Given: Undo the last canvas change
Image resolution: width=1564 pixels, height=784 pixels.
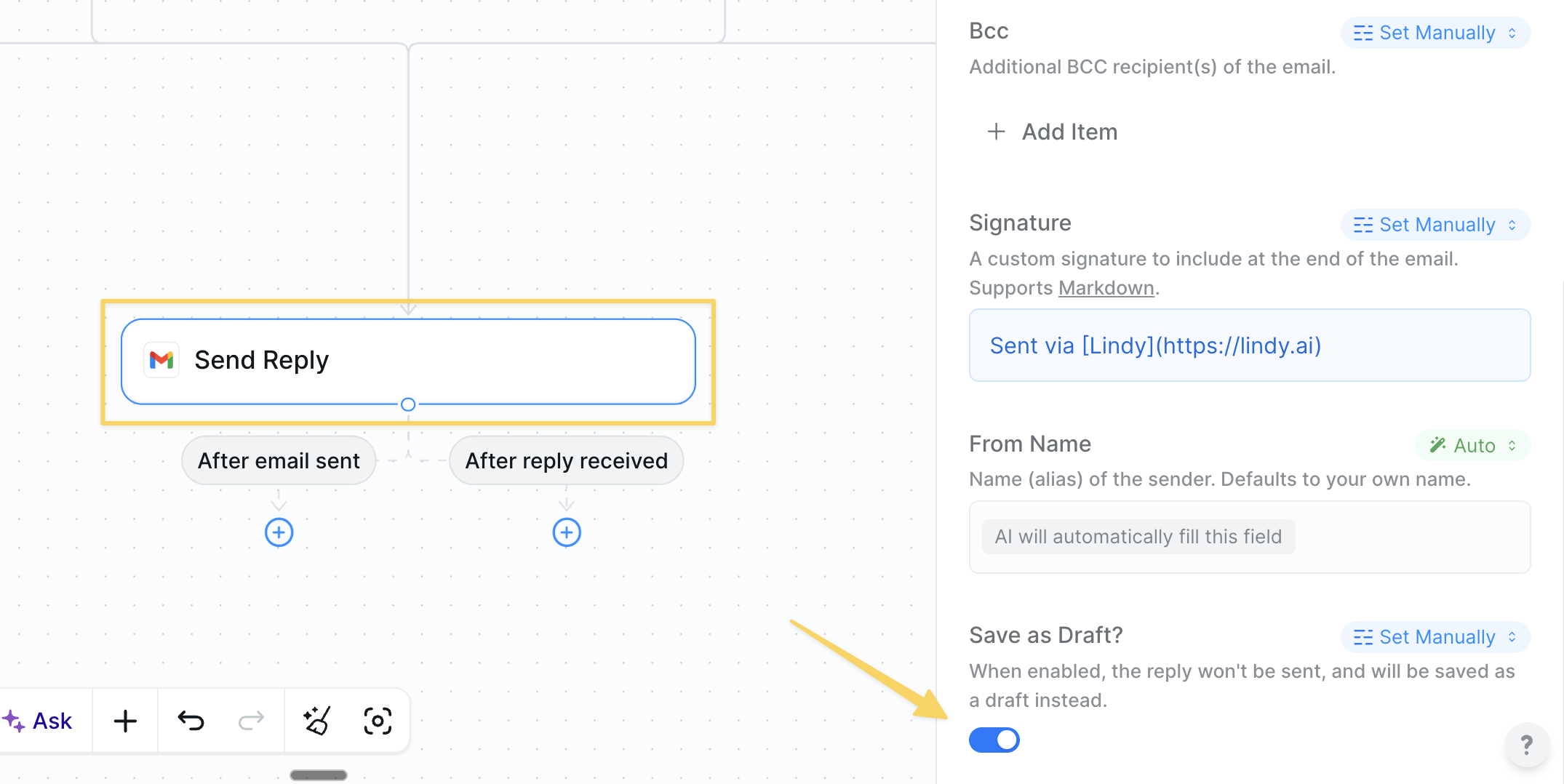Looking at the screenshot, I should tap(189, 720).
